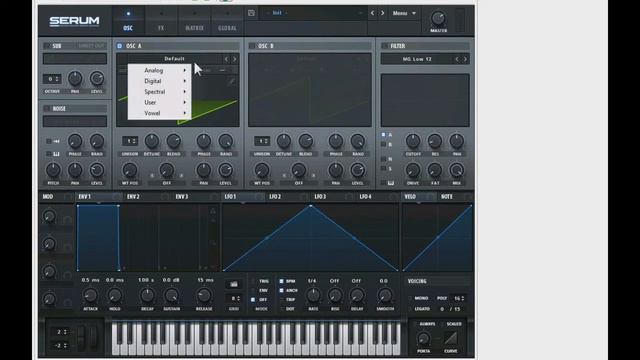Image resolution: width=640 pixels, height=360 pixels.
Task: Enable the FILTER power toggle
Action: pos(384,46)
